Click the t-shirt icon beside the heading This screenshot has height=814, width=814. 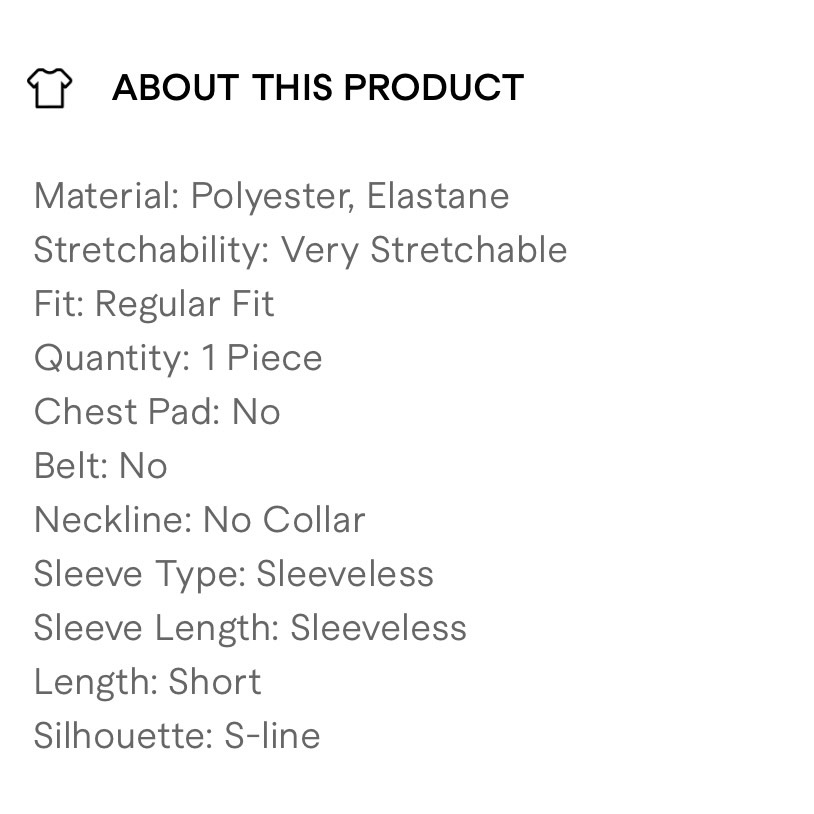point(49,88)
